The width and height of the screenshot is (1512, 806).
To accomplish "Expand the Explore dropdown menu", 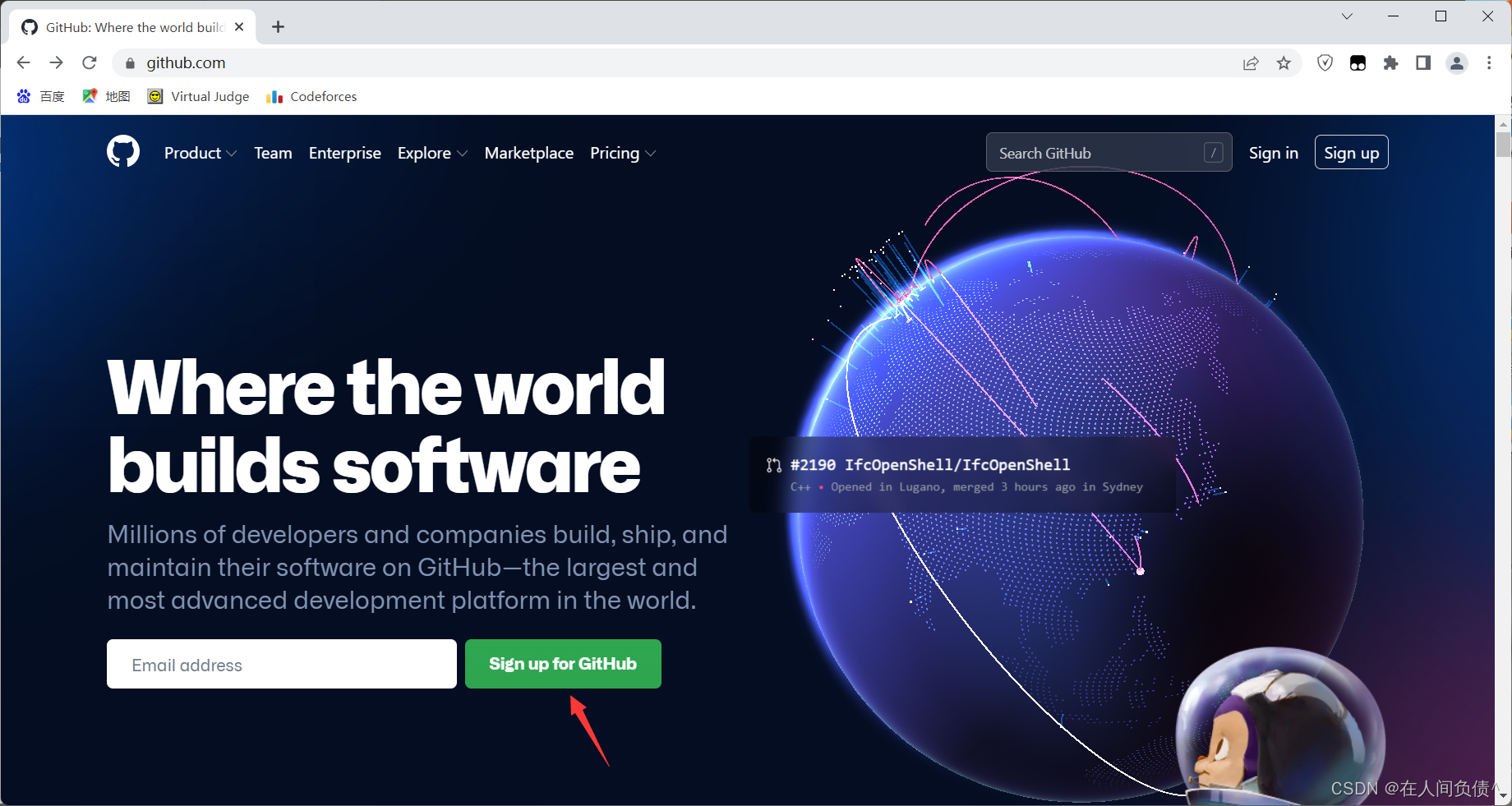I will tap(432, 153).
